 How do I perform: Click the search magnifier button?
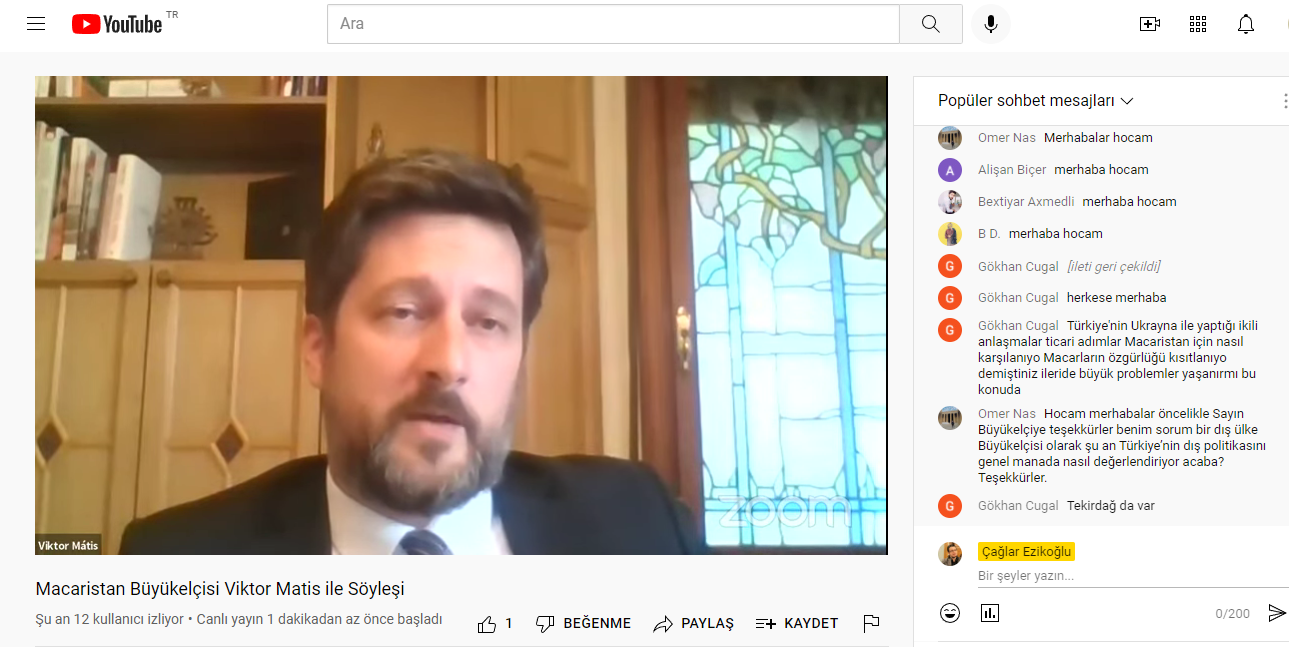[931, 24]
